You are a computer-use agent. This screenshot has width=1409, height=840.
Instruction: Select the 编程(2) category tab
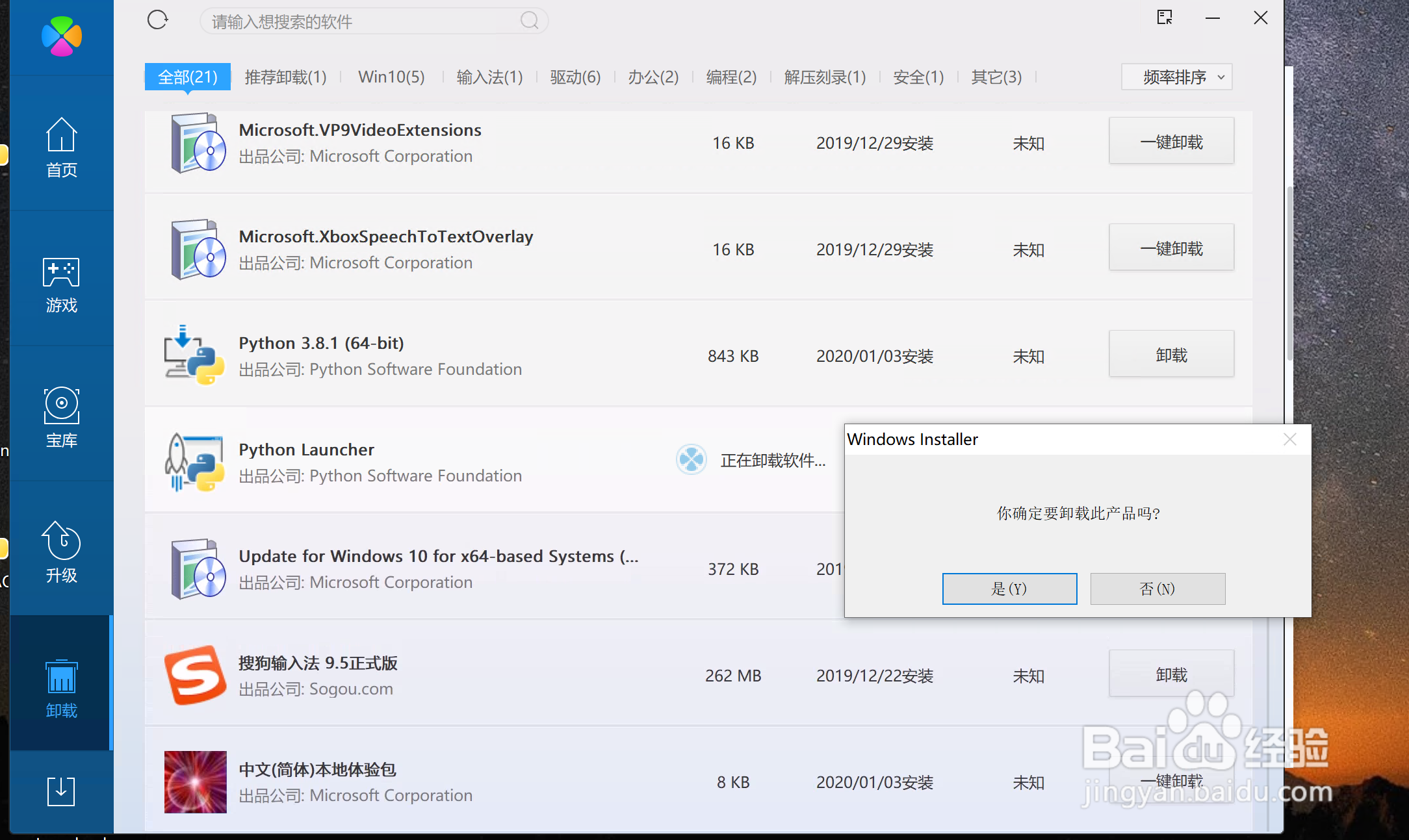click(x=731, y=77)
